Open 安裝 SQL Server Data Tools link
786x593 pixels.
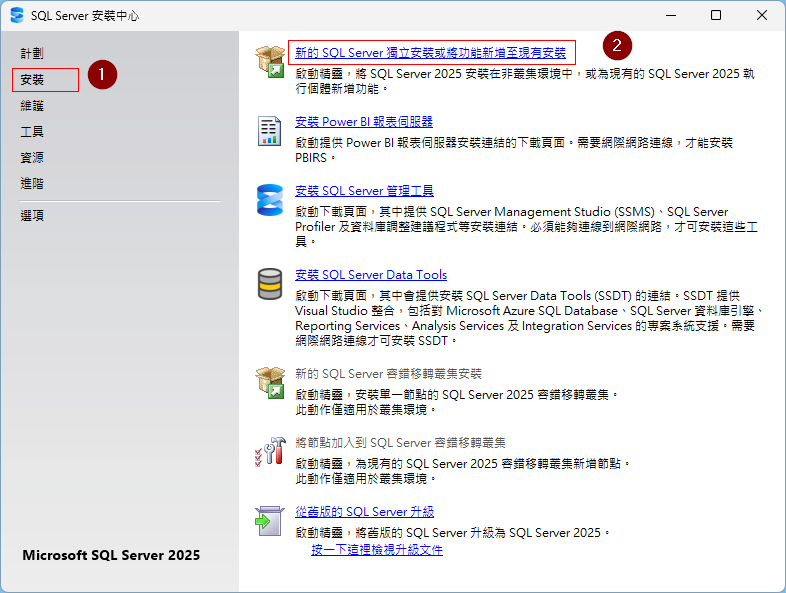(371, 275)
